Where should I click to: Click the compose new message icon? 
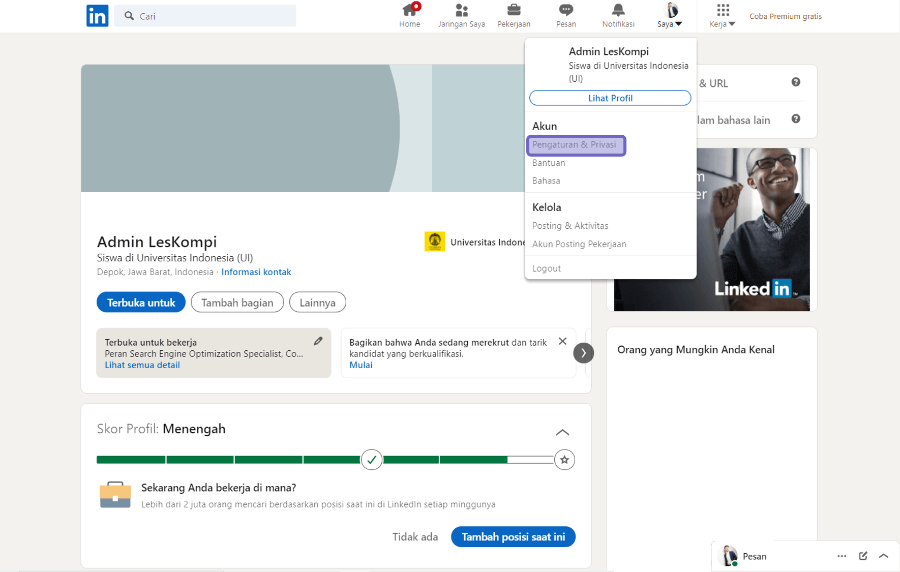(x=863, y=556)
